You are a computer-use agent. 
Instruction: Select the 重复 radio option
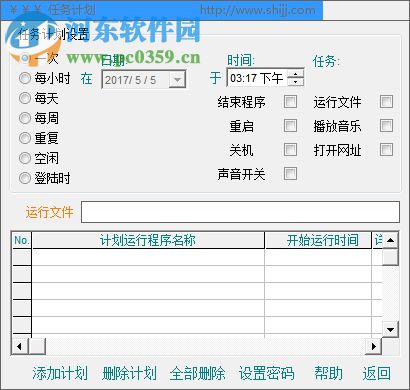click(x=25, y=138)
